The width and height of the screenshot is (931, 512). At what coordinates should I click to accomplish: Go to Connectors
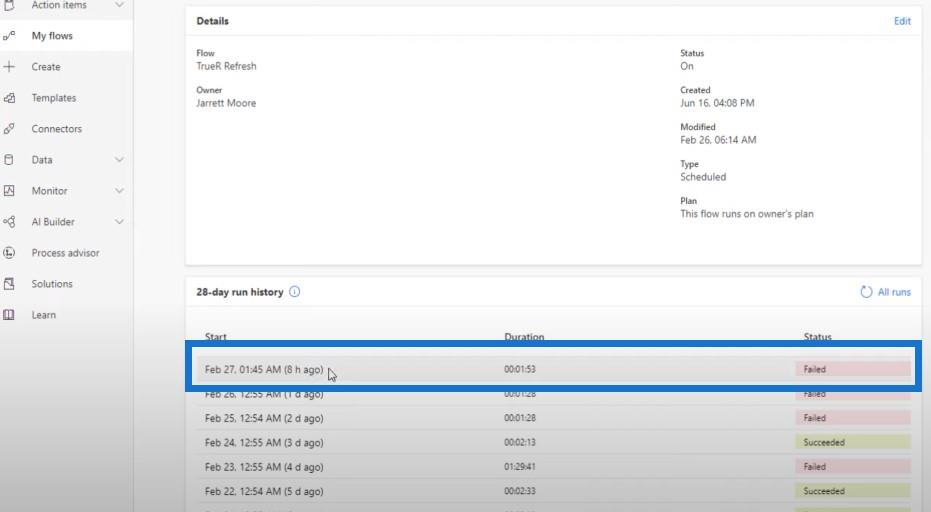56,128
